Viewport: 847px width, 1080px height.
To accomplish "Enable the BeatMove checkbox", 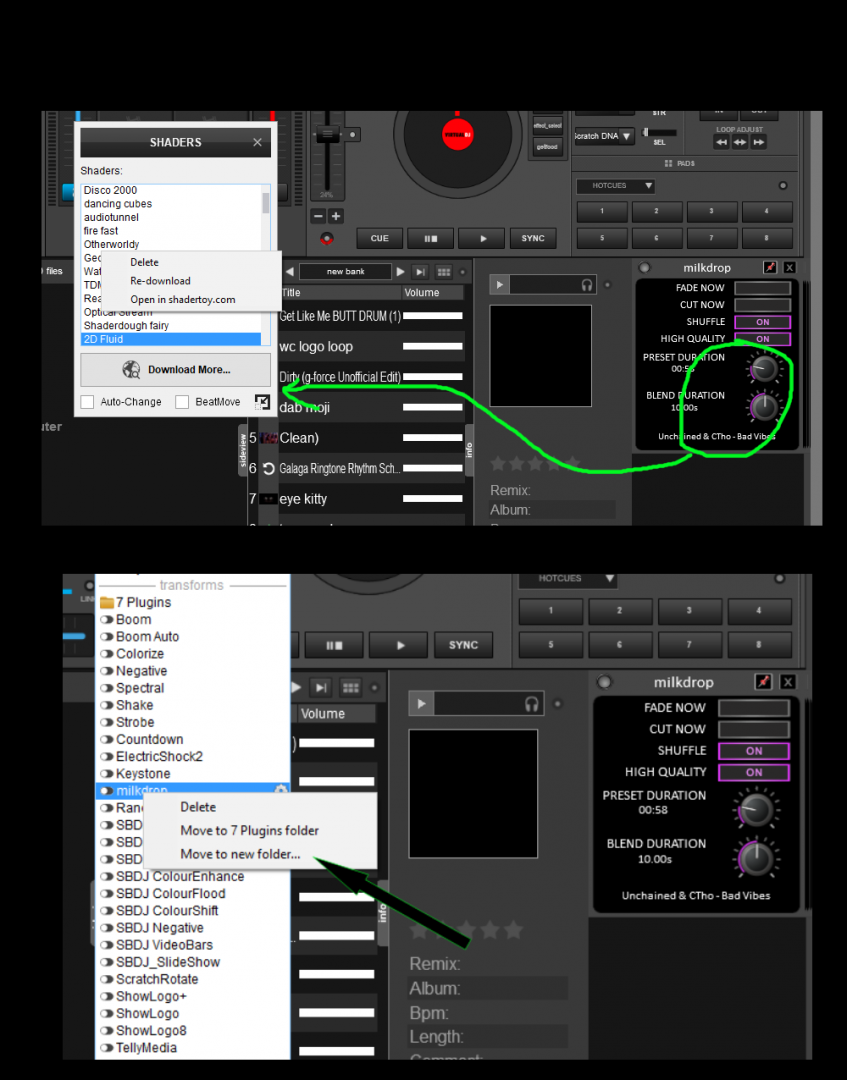I will click(x=182, y=402).
